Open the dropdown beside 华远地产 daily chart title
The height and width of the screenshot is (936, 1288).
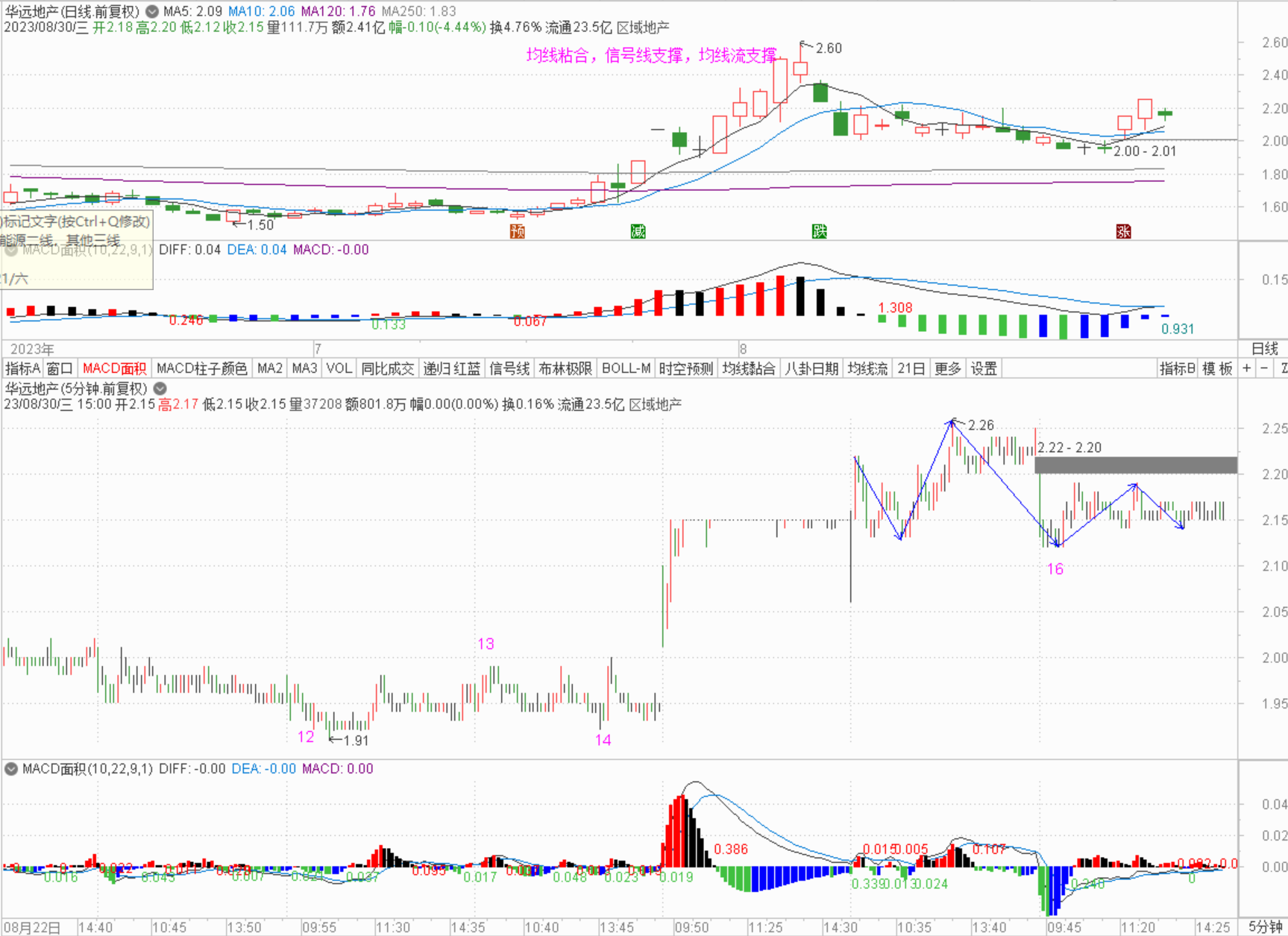click(152, 11)
